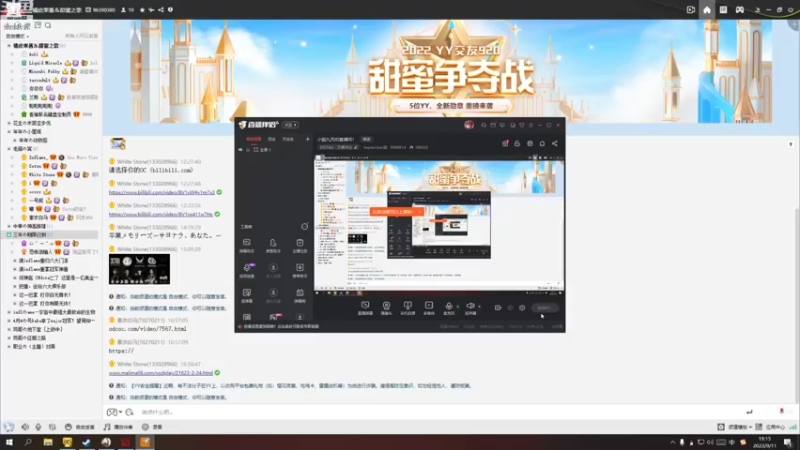Toggle visibility eye of 全屏1 source
Viewport: 800px width, 450px height.
click(x=241, y=150)
